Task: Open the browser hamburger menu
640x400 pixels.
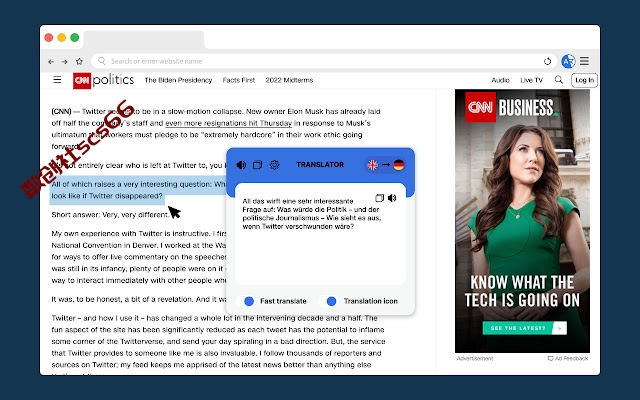Action: click(584, 61)
